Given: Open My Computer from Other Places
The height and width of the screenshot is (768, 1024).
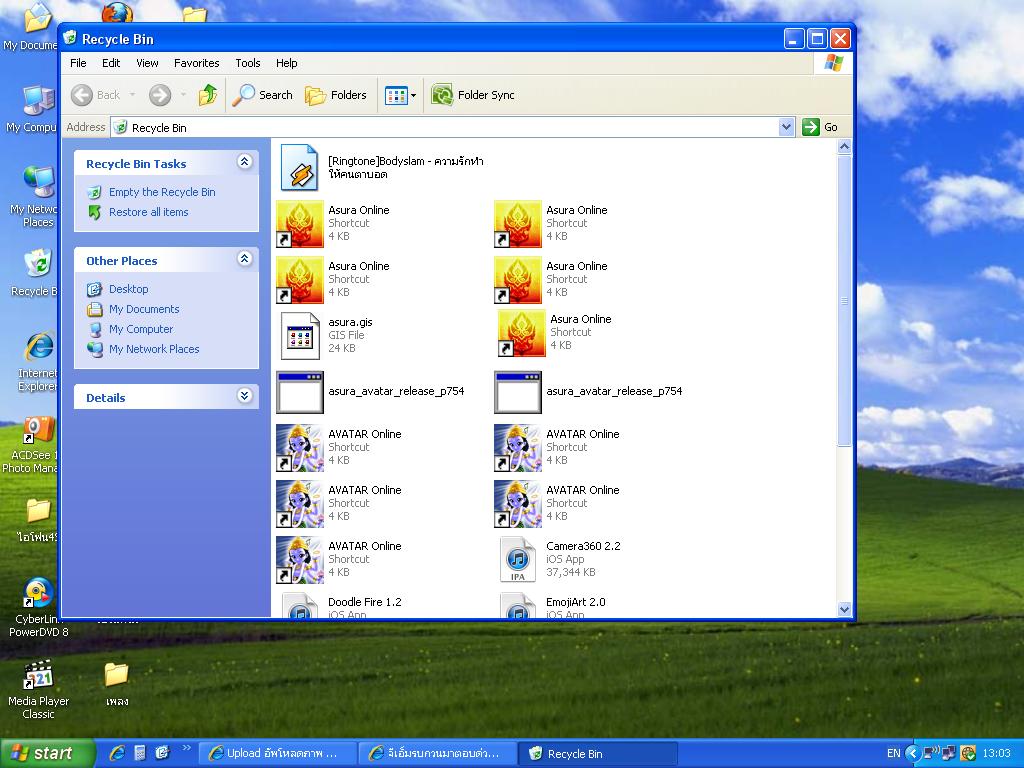Looking at the screenshot, I should (141, 329).
